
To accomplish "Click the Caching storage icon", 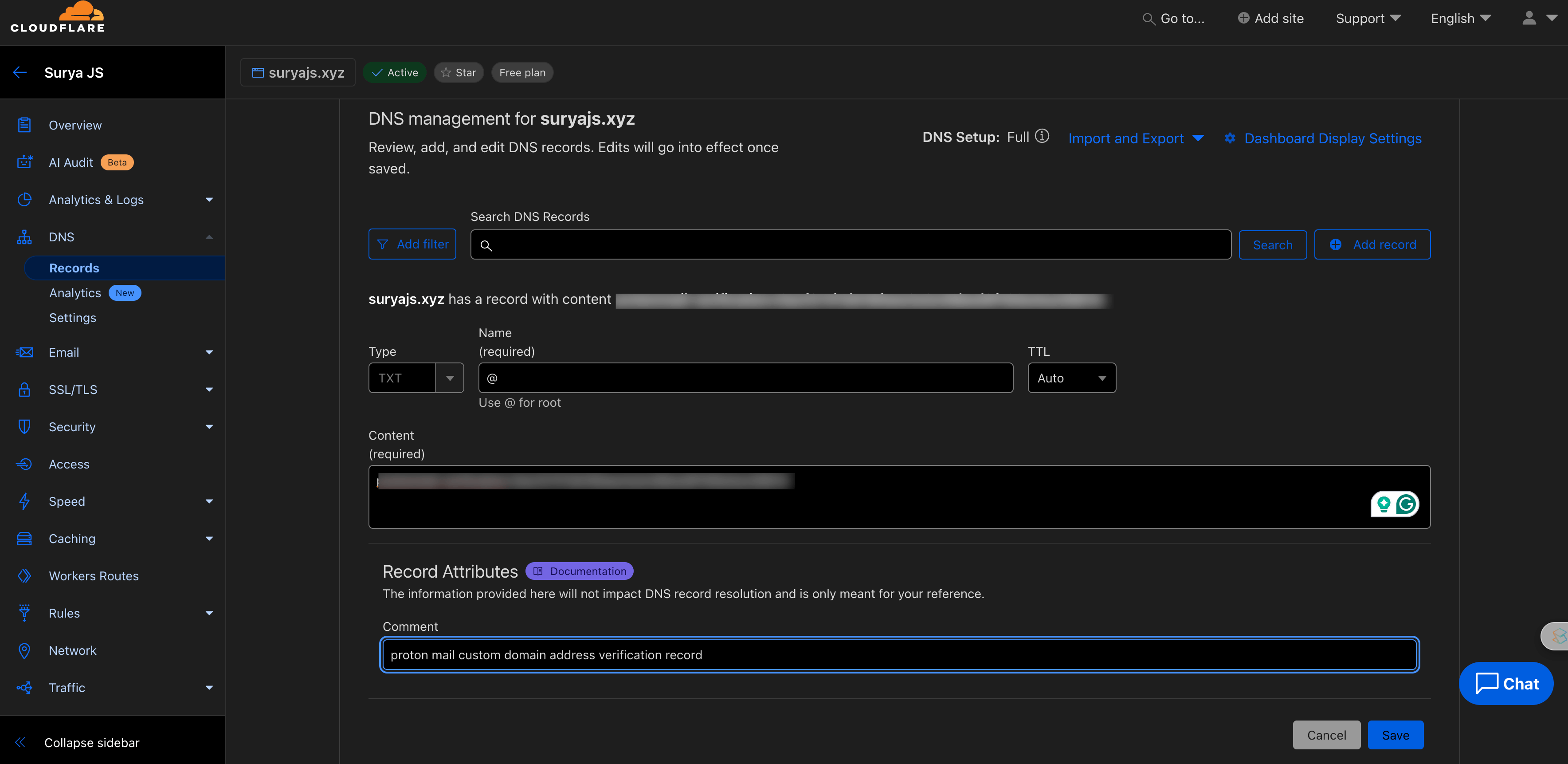I will point(24,539).
